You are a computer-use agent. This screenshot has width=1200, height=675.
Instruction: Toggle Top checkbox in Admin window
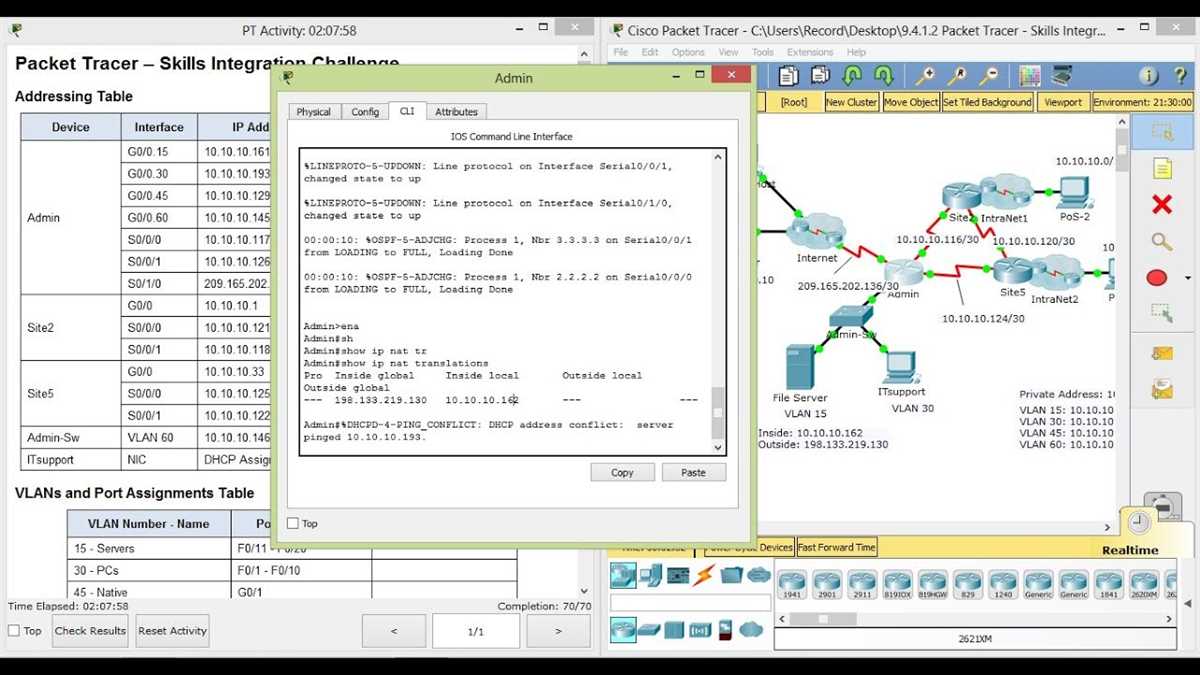[x=293, y=523]
